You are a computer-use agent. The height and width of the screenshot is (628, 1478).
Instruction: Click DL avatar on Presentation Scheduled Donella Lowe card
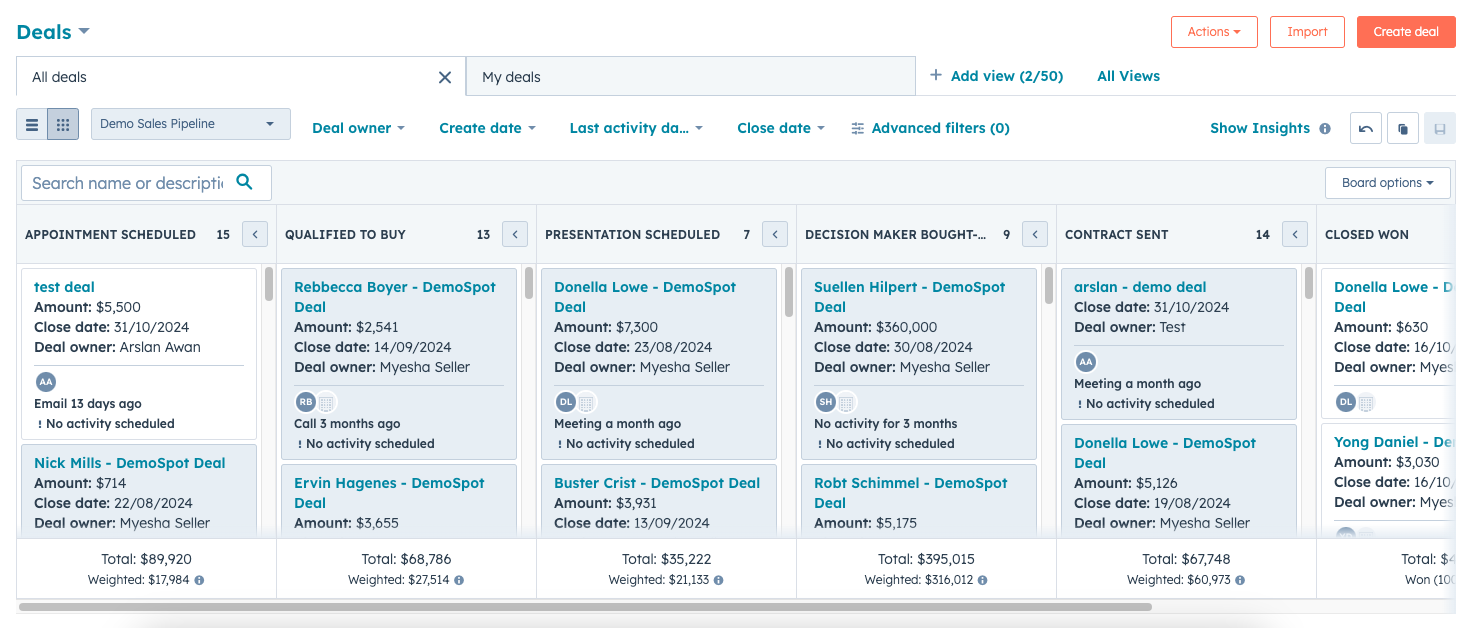coord(566,402)
